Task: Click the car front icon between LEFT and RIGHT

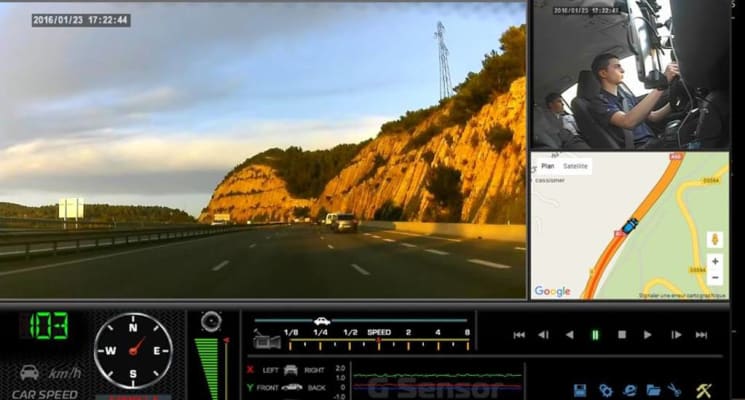Action: coord(291,370)
